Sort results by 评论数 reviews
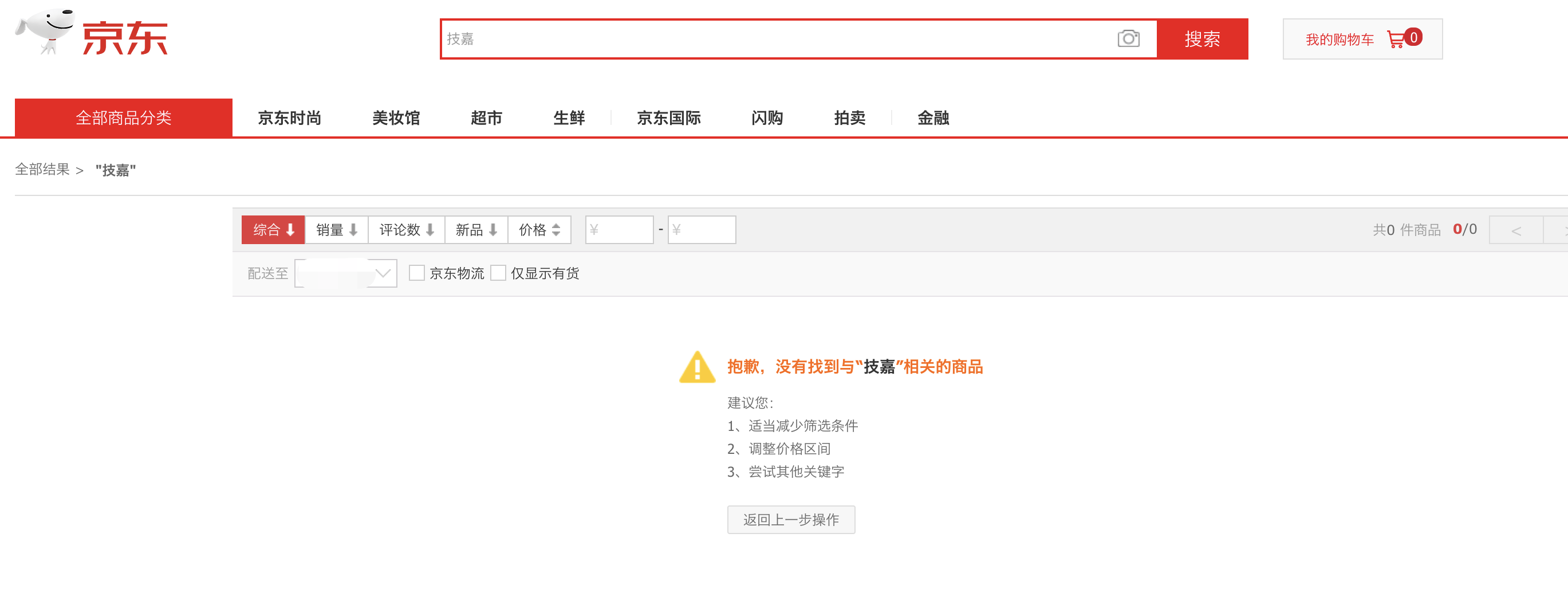The width and height of the screenshot is (1568, 612). [406, 230]
